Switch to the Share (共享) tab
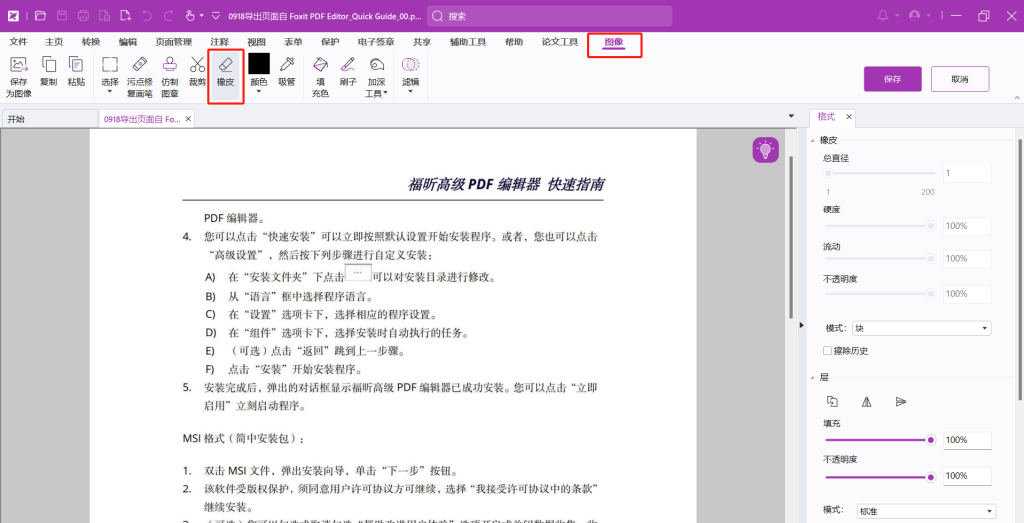This screenshot has height=523, width=1024. click(422, 42)
